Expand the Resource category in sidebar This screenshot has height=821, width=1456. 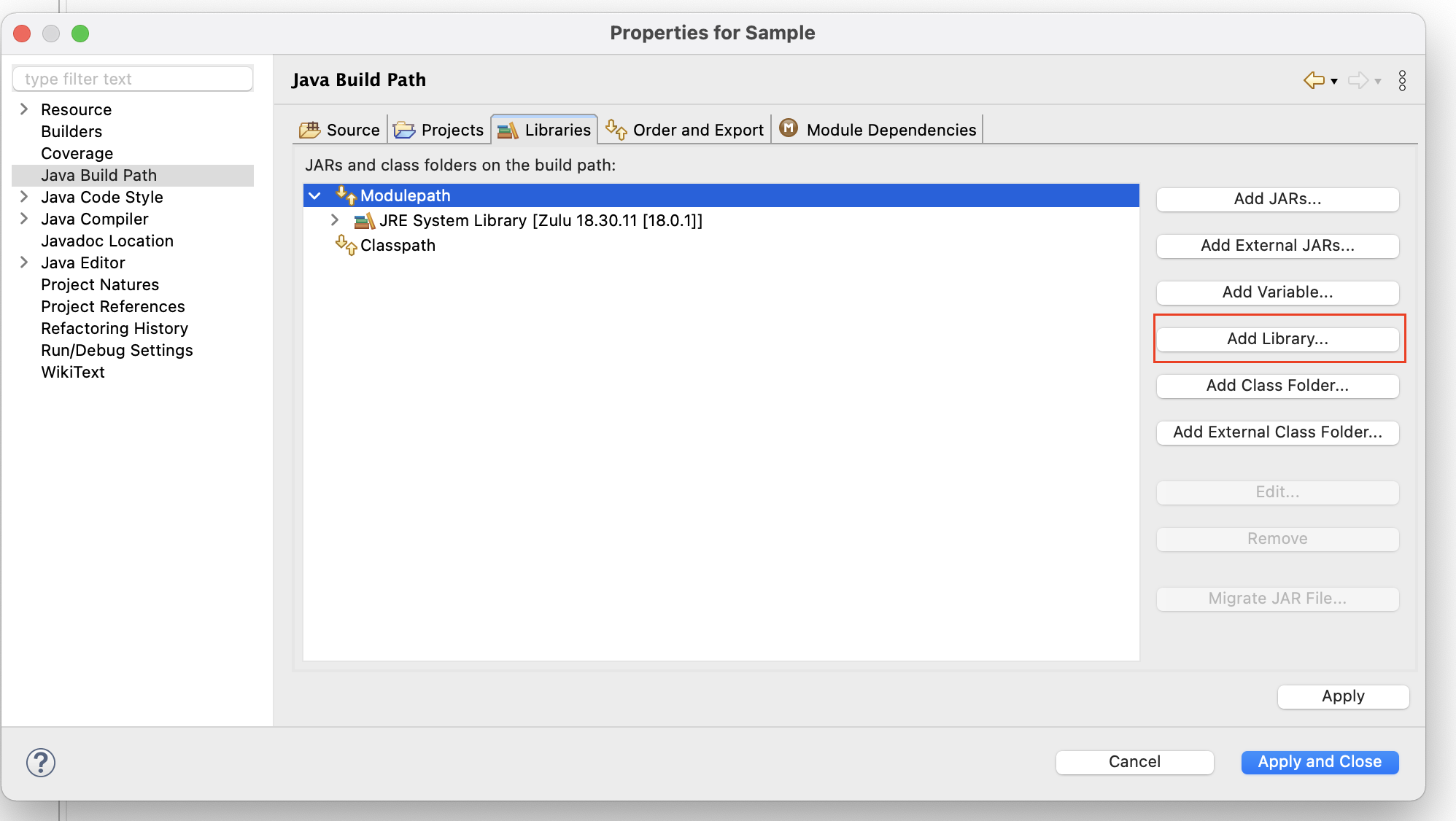coord(24,109)
